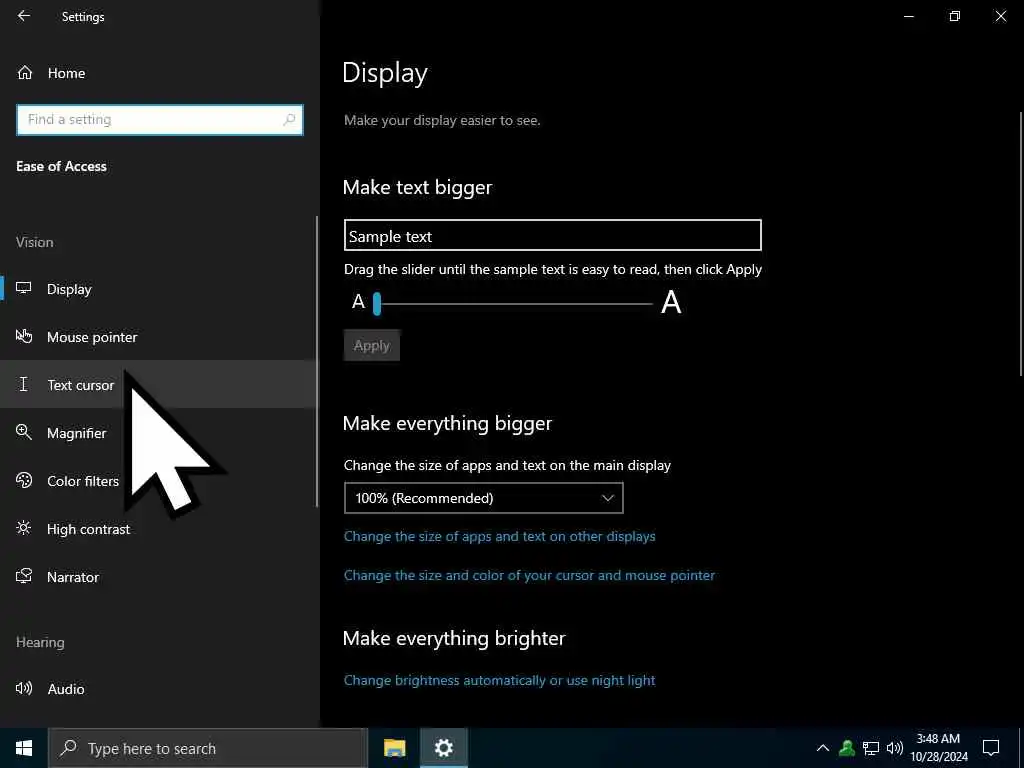This screenshot has width=1024, height=768.
Task: Select the High contrast sun icon
Action: point(24,528)
